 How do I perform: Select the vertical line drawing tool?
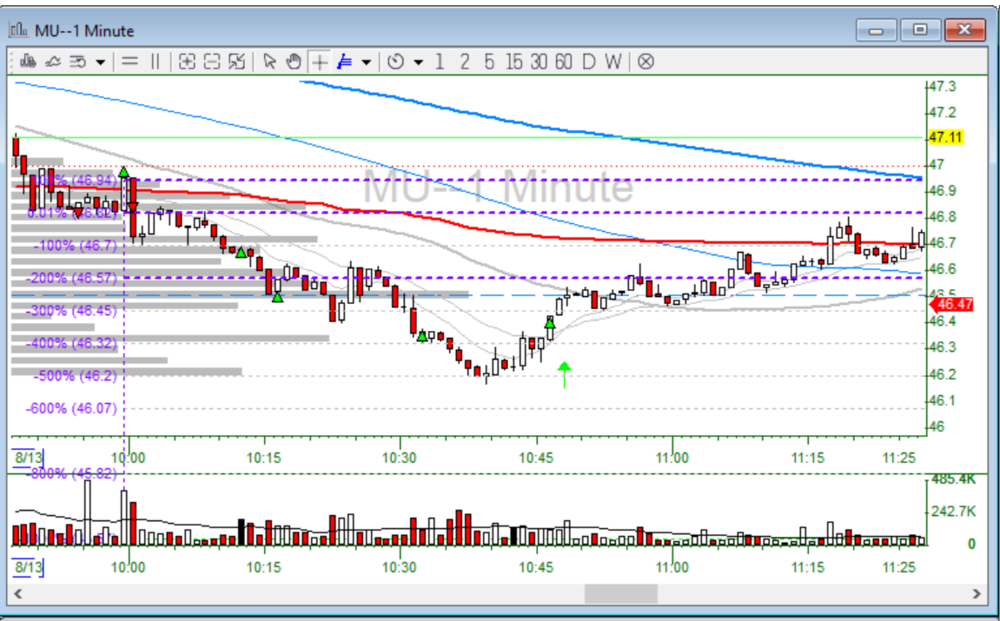154,61
